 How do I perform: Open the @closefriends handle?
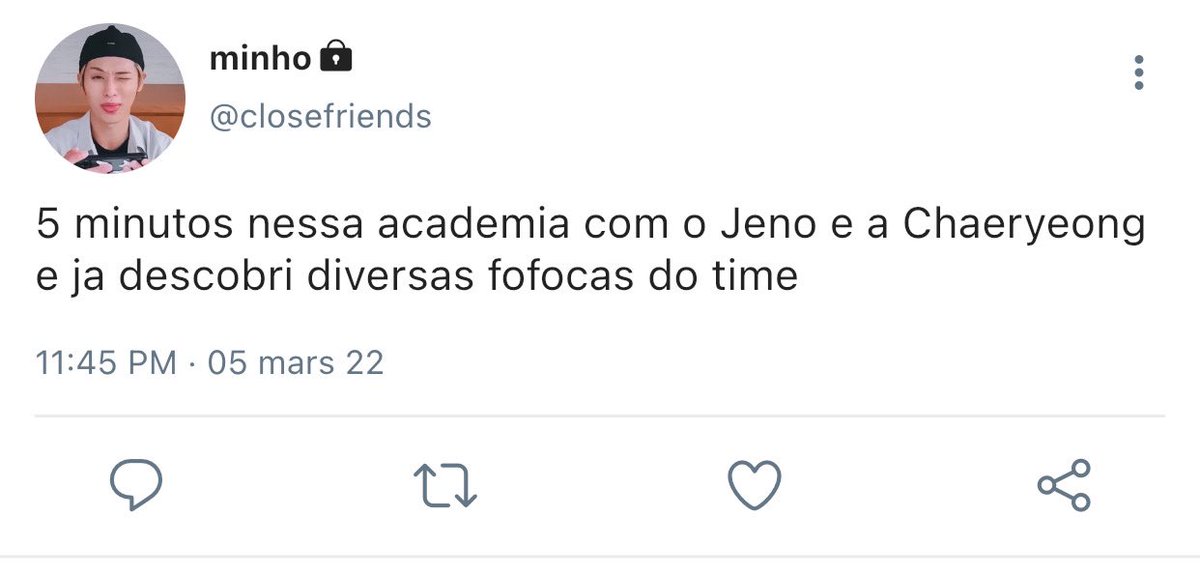pyautogui.click(x=320, y=118)
